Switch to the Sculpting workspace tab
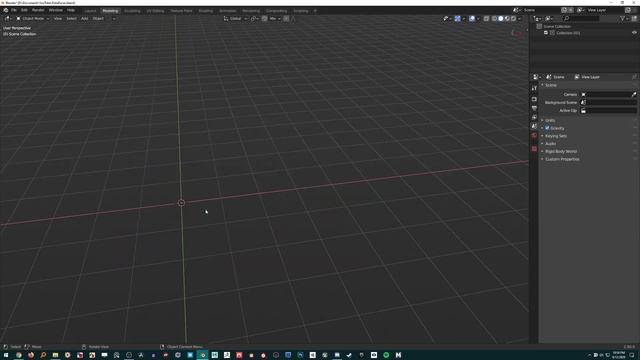The height and width of the screenshot is (360, 640). click(132, 11)
